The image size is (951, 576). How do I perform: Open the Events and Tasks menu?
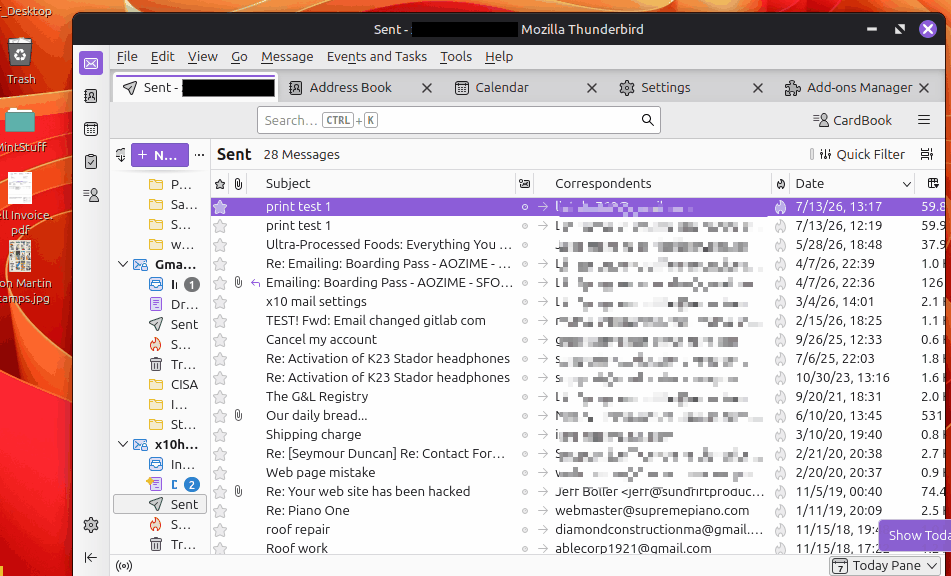377,56
